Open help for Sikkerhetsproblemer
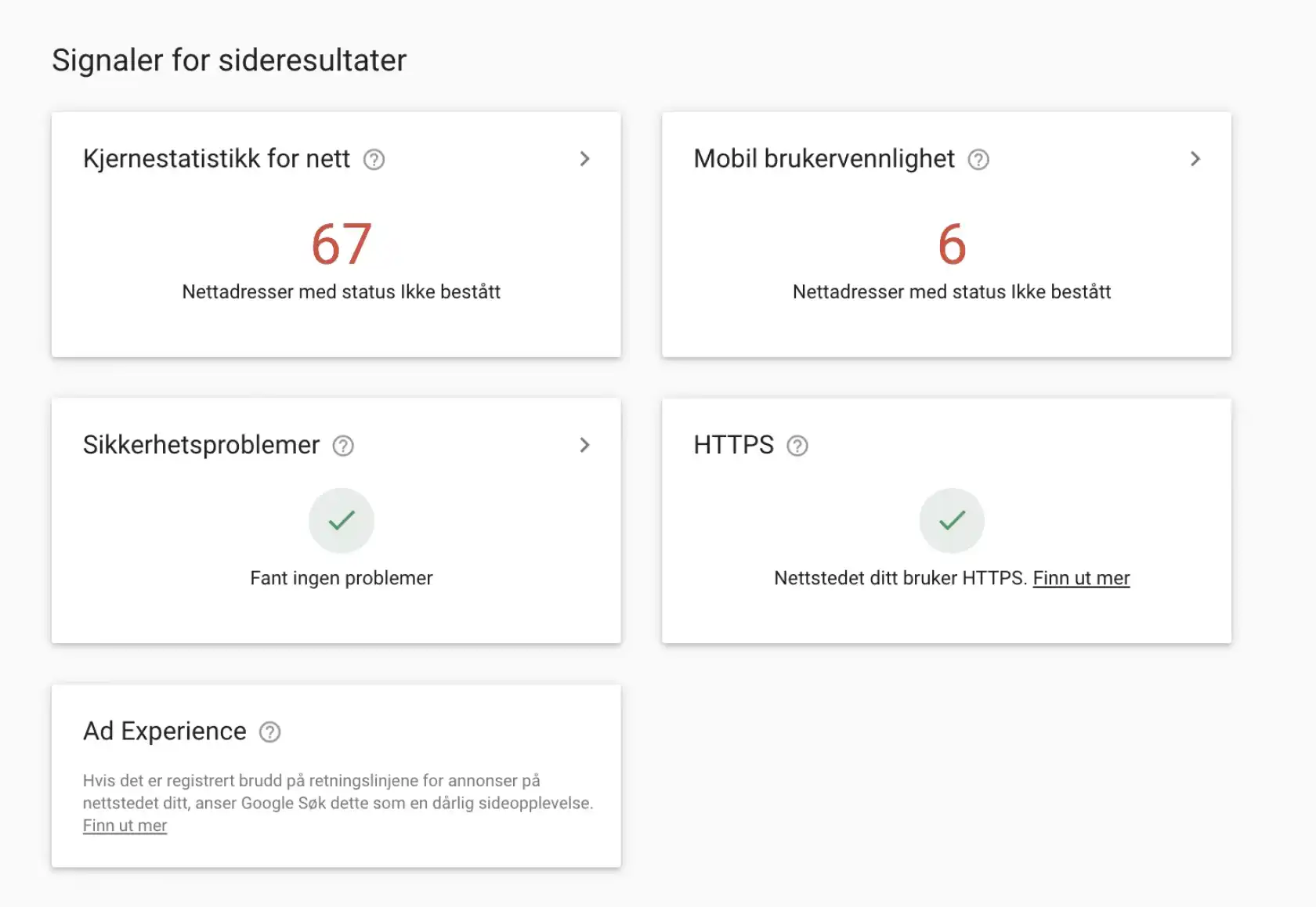The image size is (1316, 907). point(342,446)
